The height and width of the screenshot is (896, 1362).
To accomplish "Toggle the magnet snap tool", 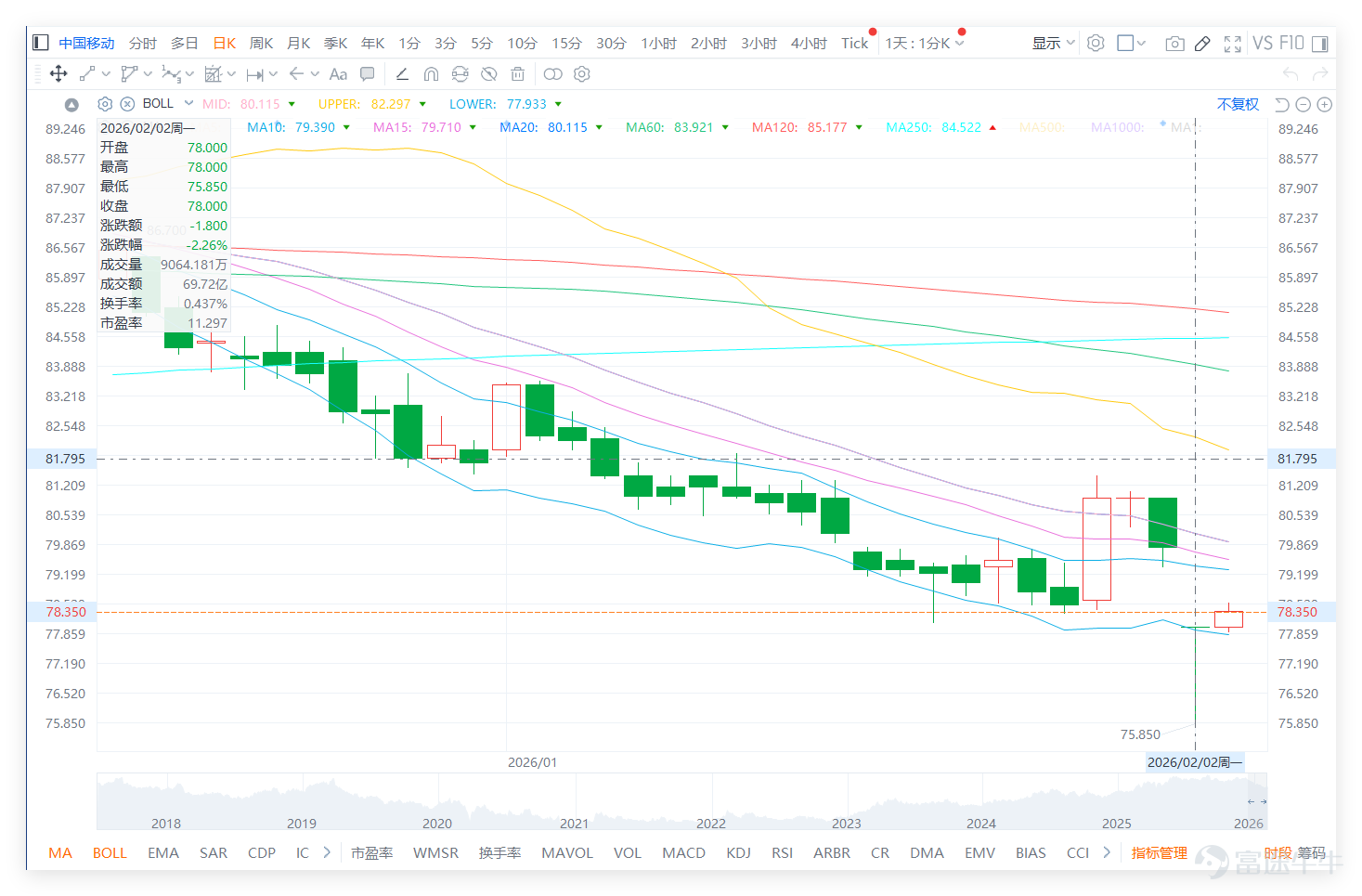I will (431, 74).
